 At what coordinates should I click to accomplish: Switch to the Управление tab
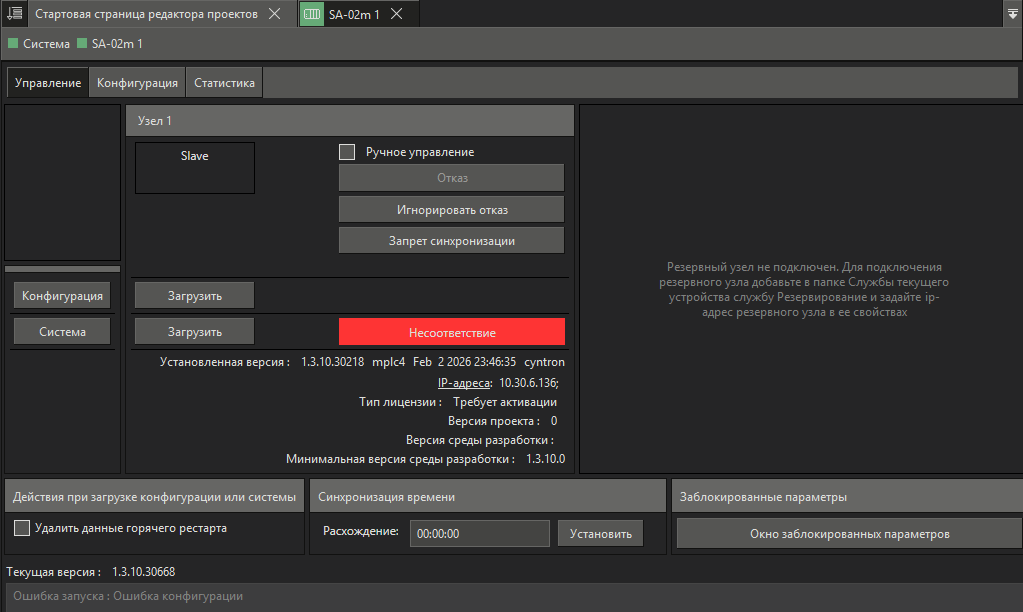pos(48,83)
